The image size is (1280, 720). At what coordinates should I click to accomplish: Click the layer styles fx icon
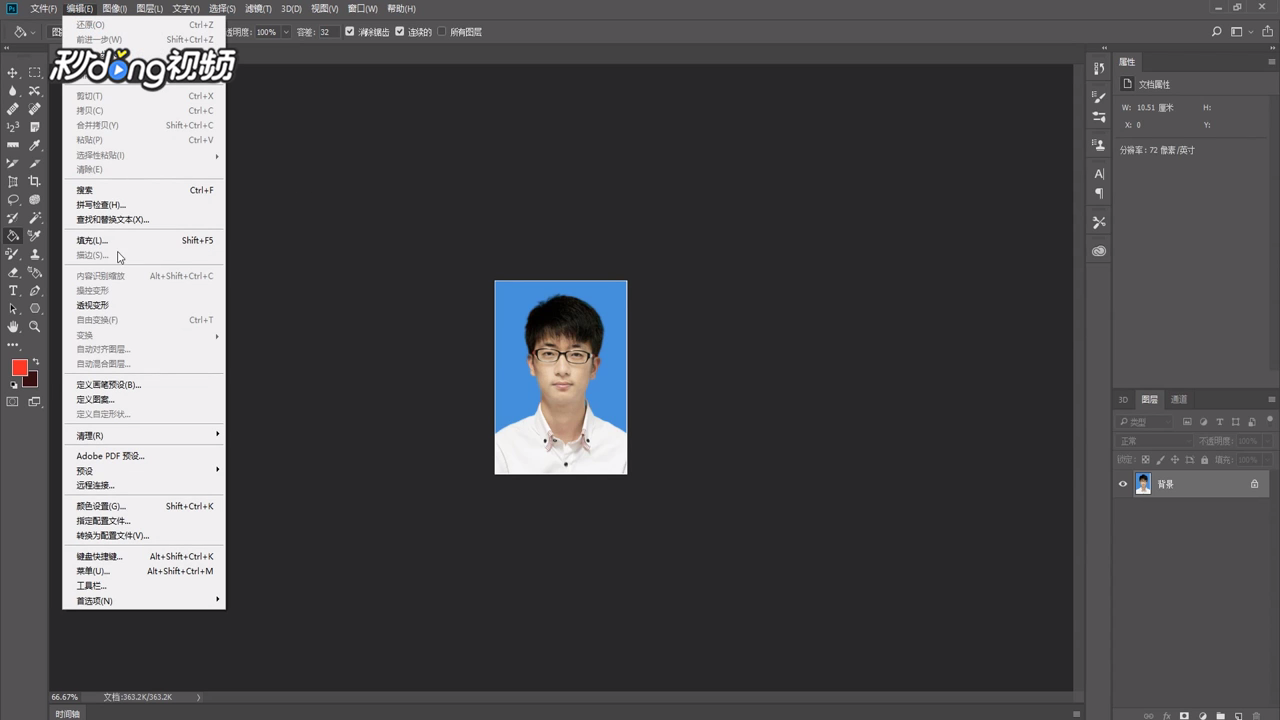pyautogui.click(x=1167, y=716)
